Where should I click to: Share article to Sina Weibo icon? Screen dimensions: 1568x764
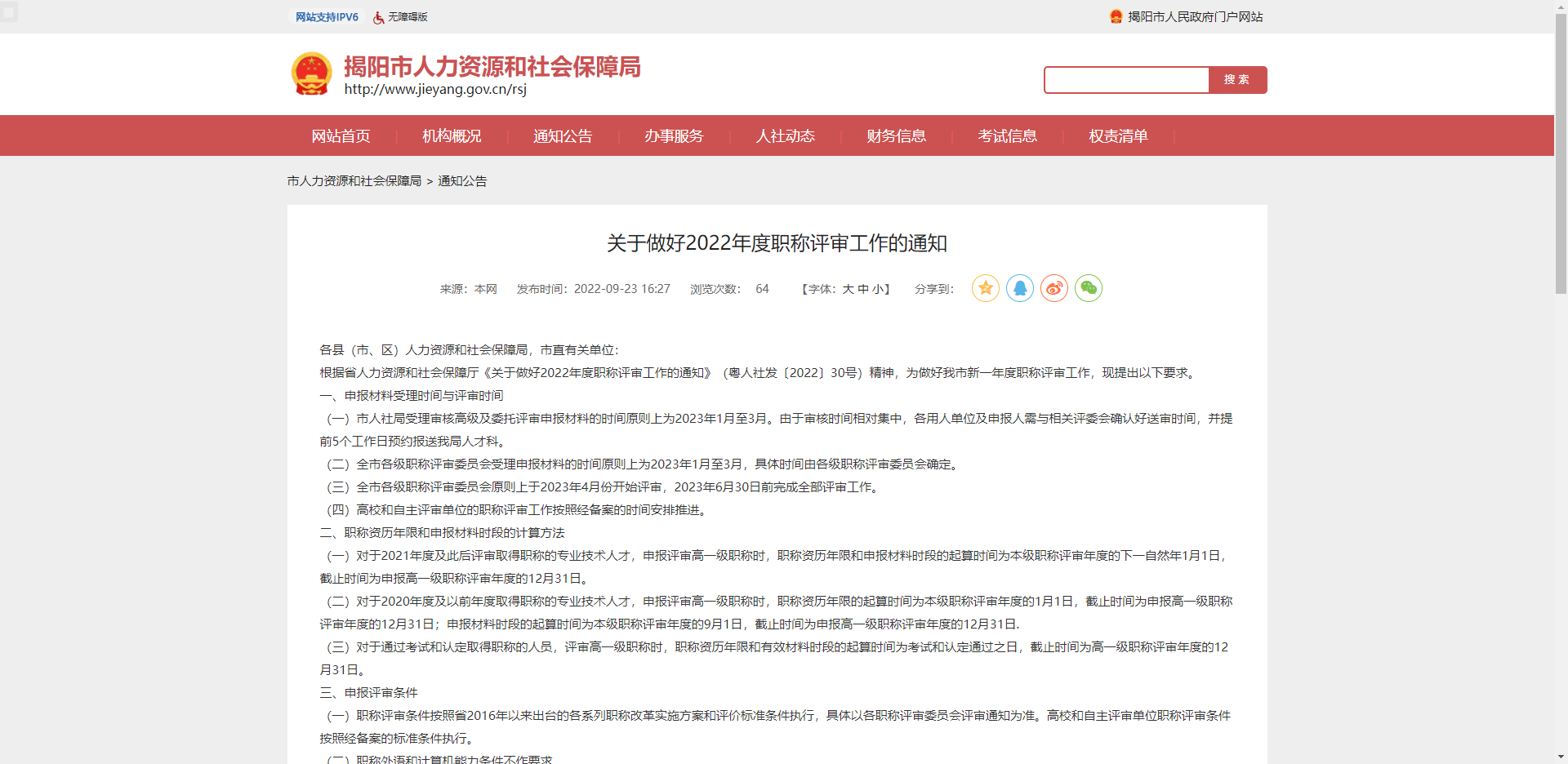1054,288
